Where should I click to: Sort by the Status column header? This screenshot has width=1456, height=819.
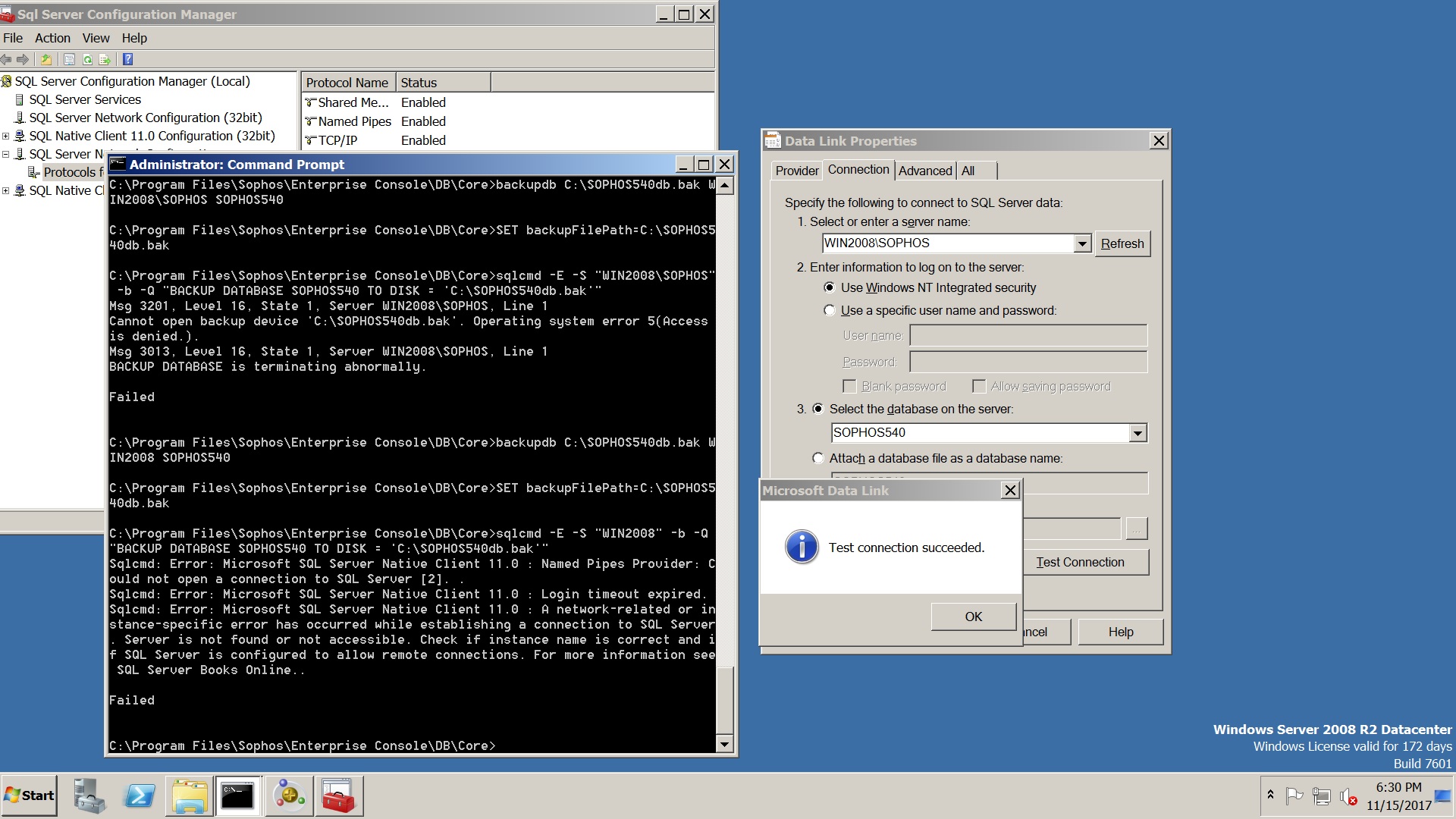tap(443, 83)
